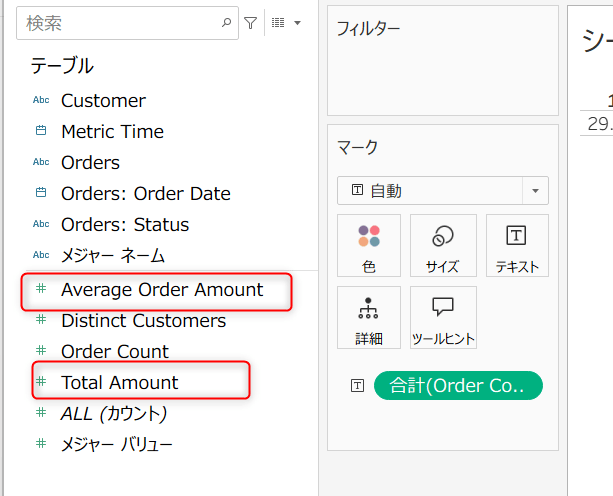Screen dimensions: 613x496
Task: Select Distinct Customers measure
Action: click(143, 321)
